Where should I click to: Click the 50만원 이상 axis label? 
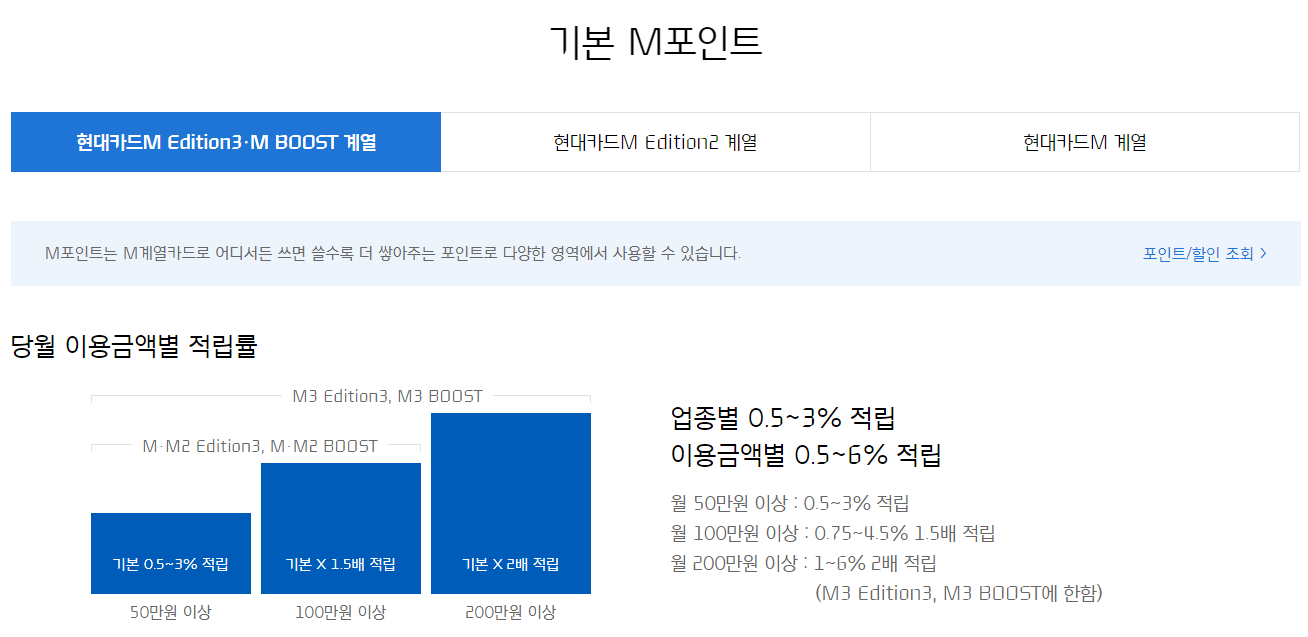click(x=171, y=612)
